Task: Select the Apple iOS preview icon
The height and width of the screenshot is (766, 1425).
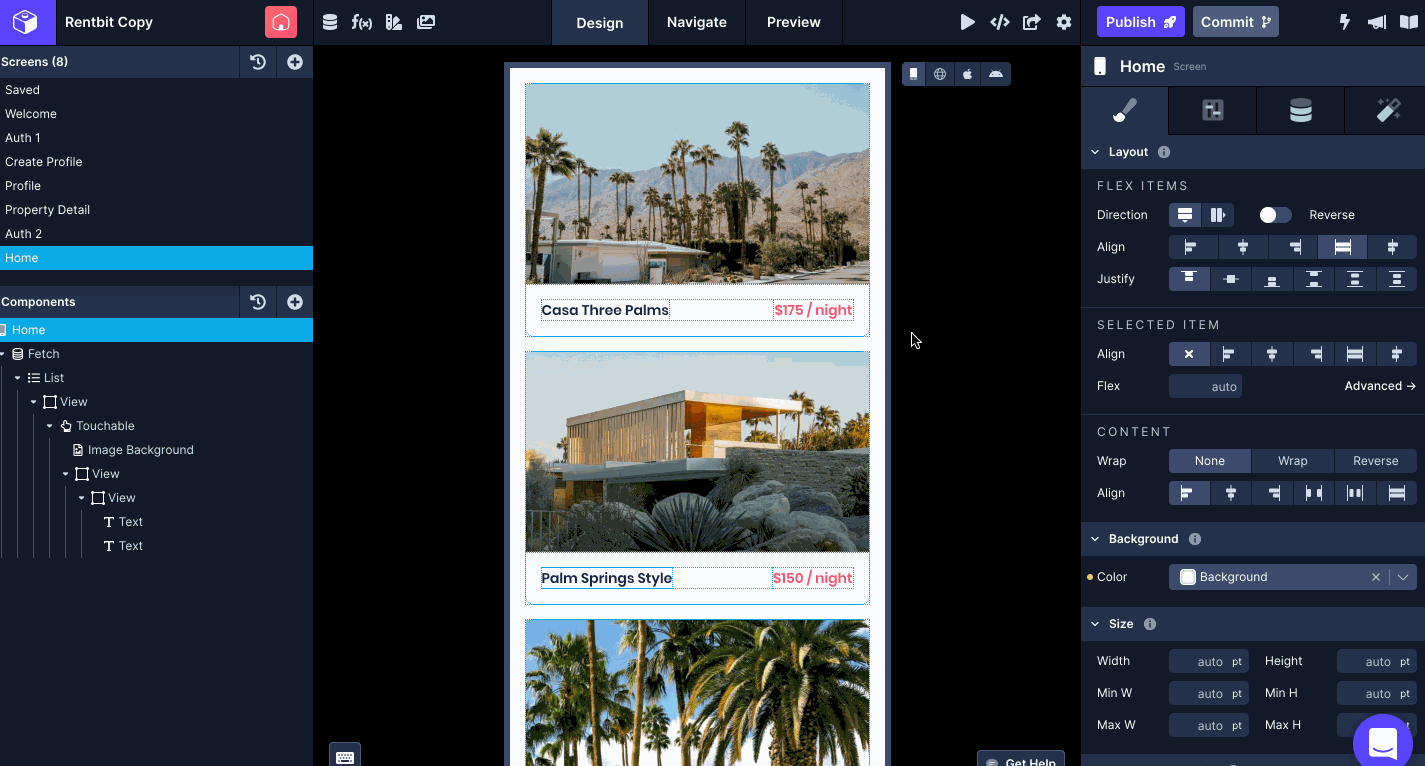Action: (x=968, y=74)
